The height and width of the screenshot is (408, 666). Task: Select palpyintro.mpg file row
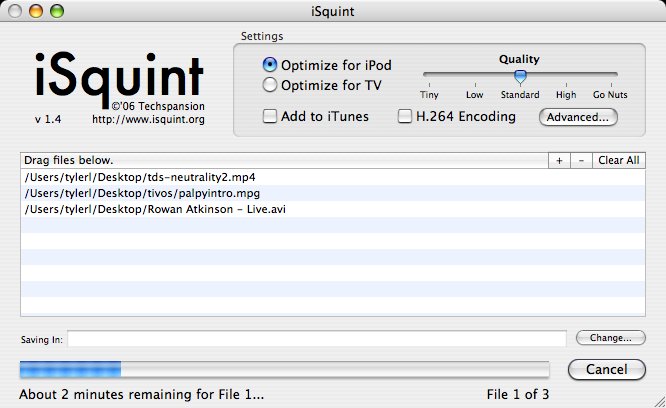pyautogui.click(x=333, y=193)
